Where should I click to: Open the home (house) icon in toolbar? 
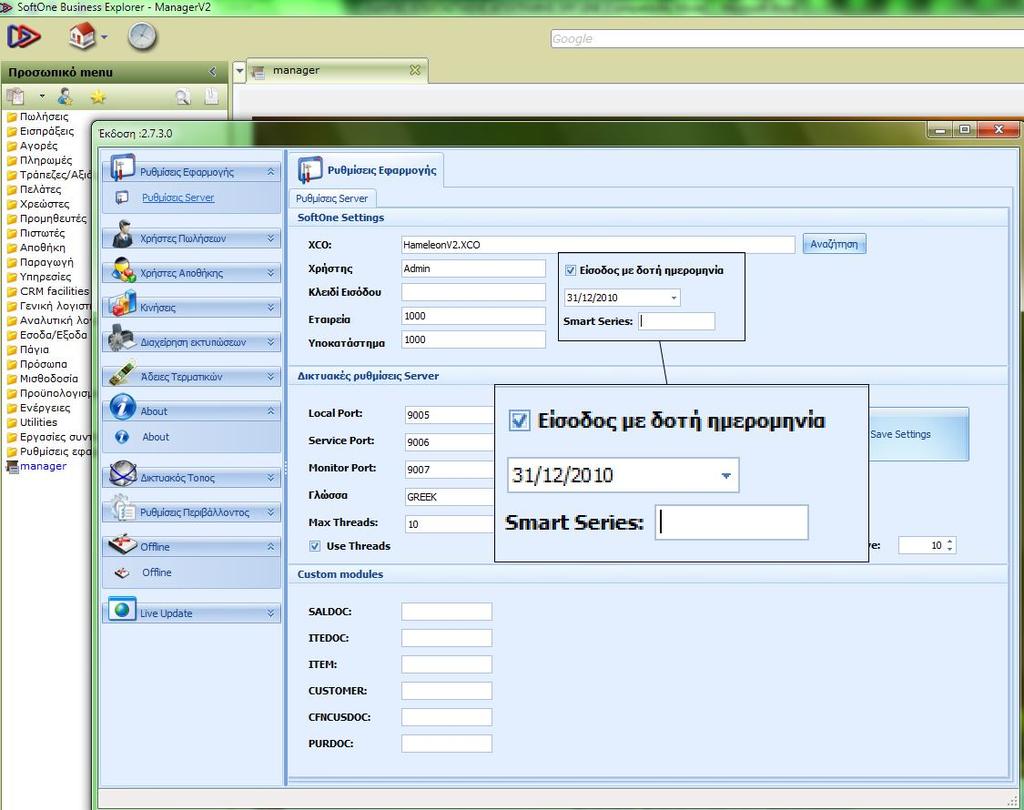tap(82, 35)
